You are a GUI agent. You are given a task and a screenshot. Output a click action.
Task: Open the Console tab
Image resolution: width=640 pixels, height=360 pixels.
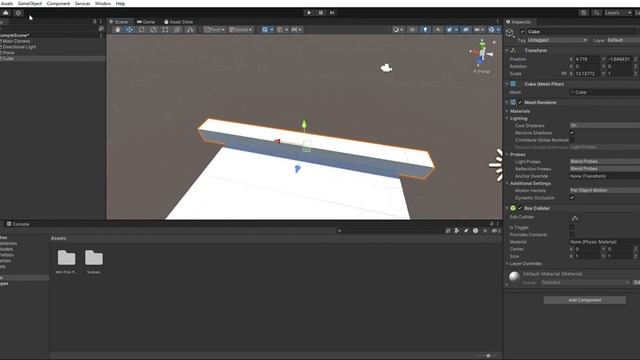[x=18, y=224]
